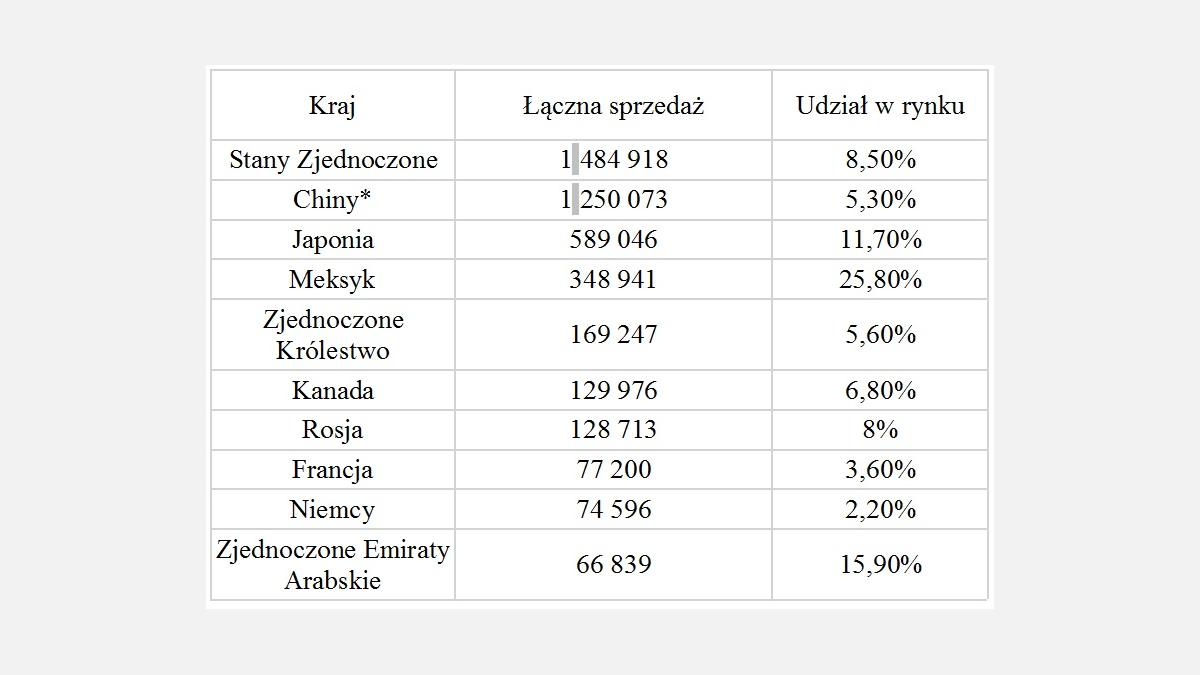Select the "Łączna sprzedaż" header cell
The image size is (1200, 675).
613,106
